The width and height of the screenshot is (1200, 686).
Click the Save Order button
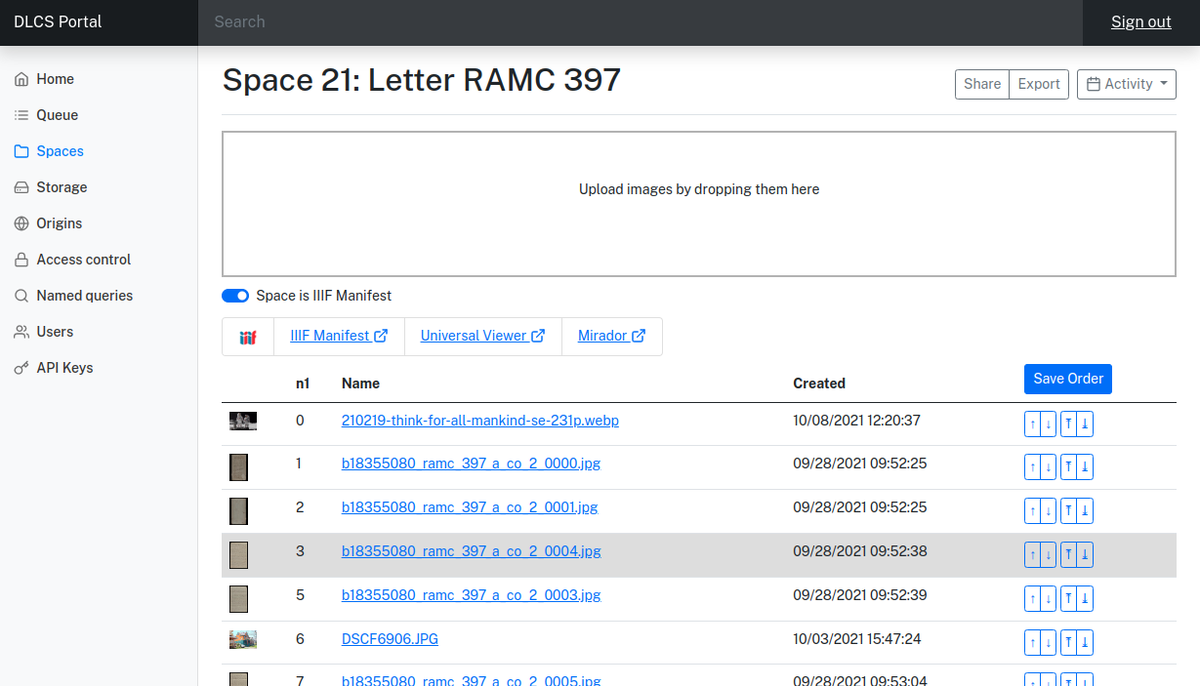tap(1068, 379)
